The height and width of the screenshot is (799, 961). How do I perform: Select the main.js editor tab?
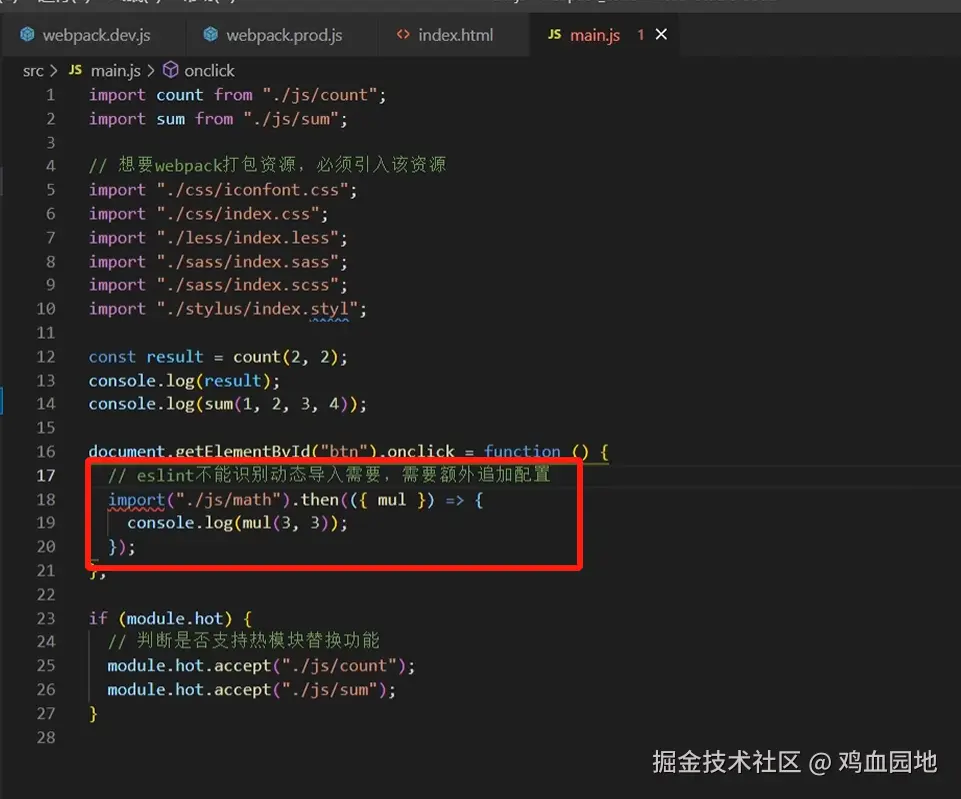(594, 35)
